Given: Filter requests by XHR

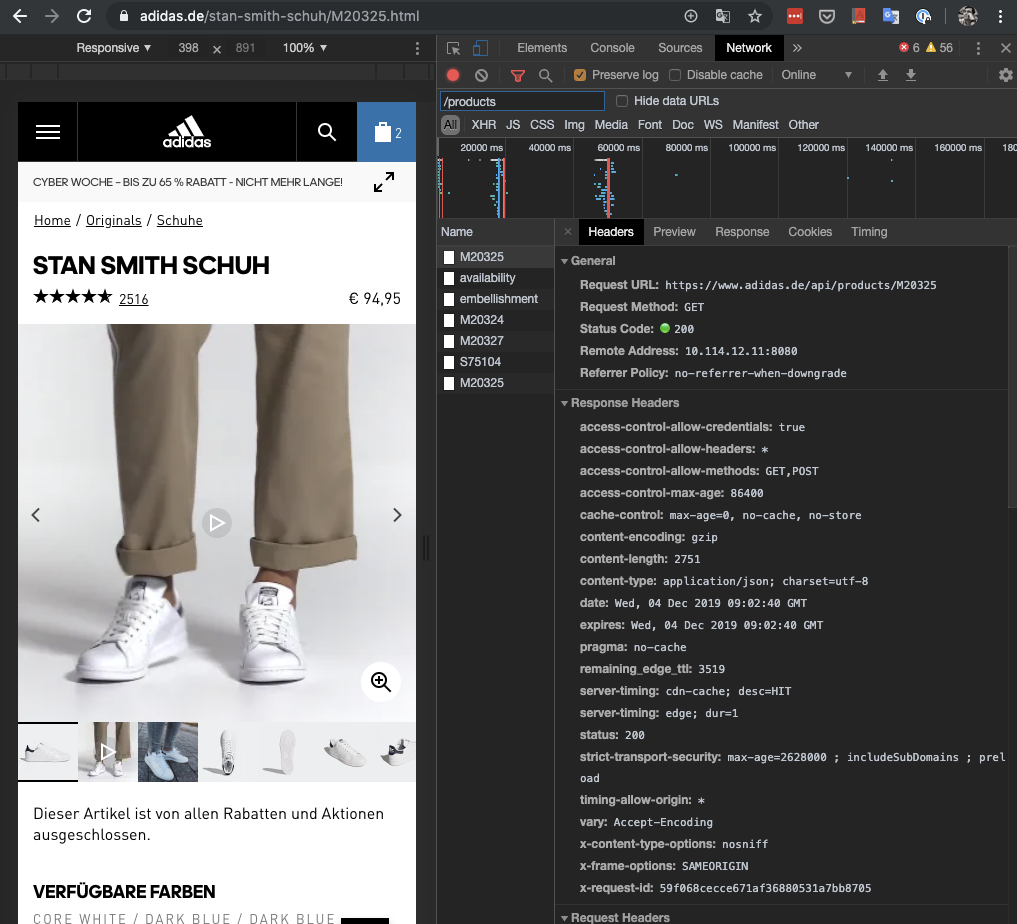Looking at the screenshot, I should pos(483,124).
